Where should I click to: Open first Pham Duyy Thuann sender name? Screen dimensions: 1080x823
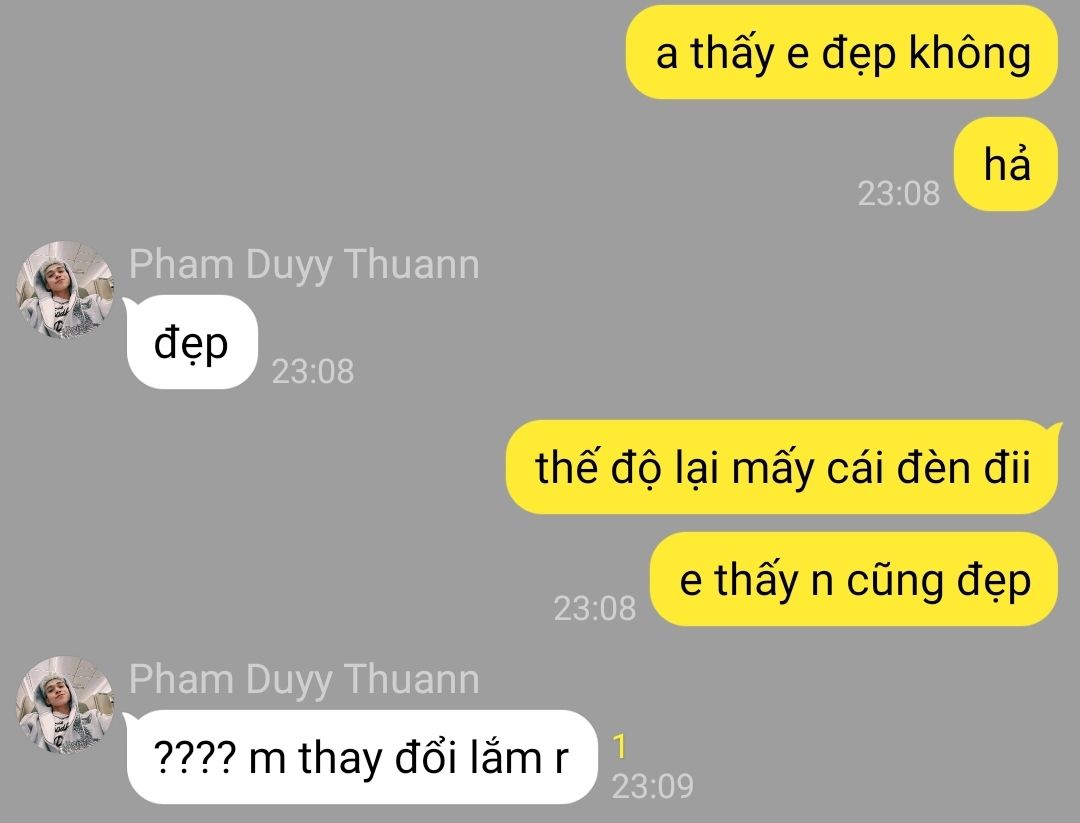[x=304, y=264]
